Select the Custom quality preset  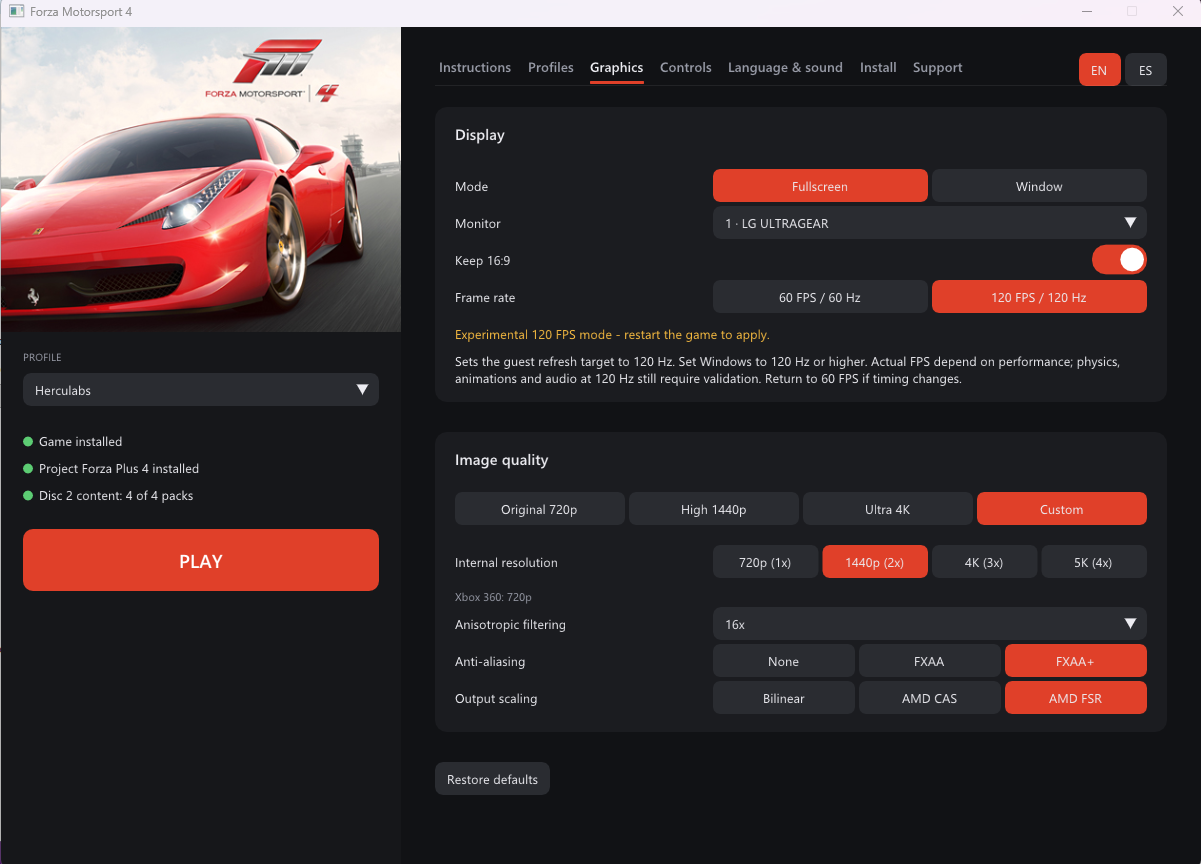click(1062, 509)
